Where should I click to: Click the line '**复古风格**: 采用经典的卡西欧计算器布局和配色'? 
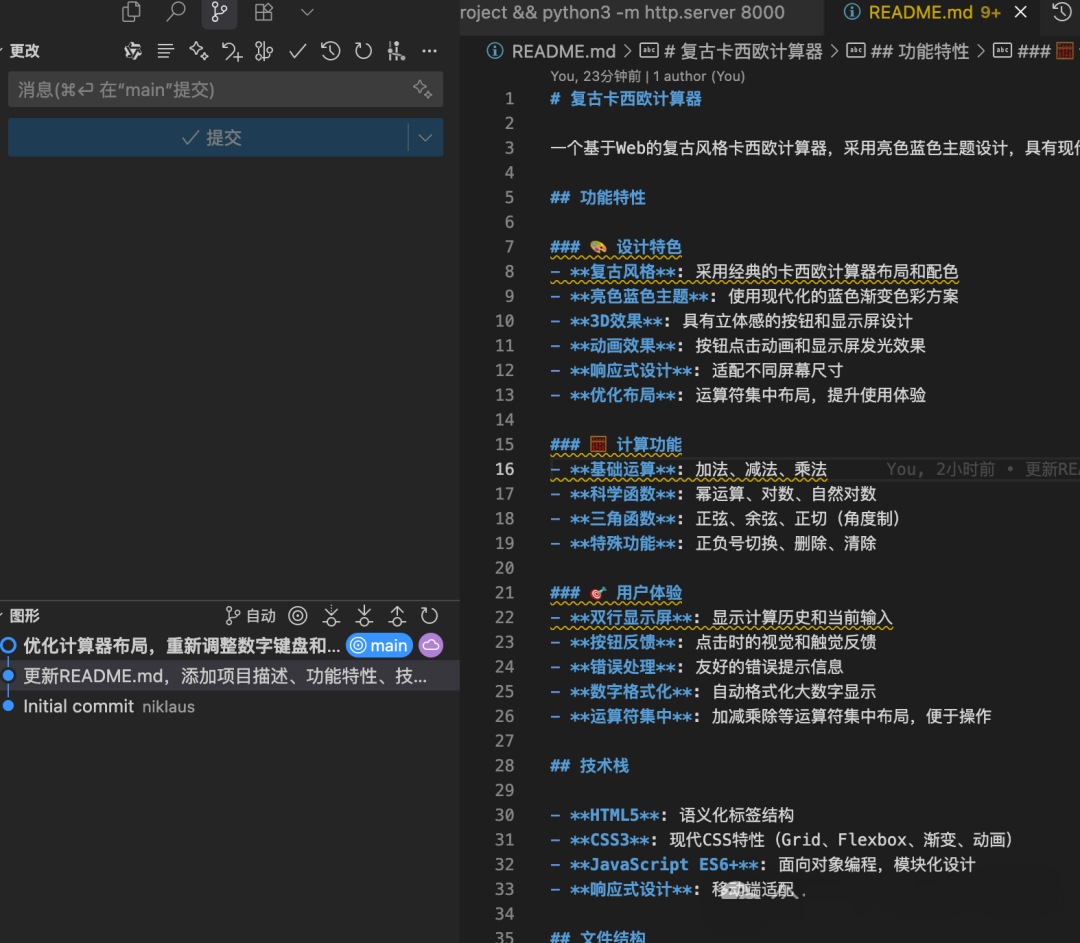click(754, 272)
